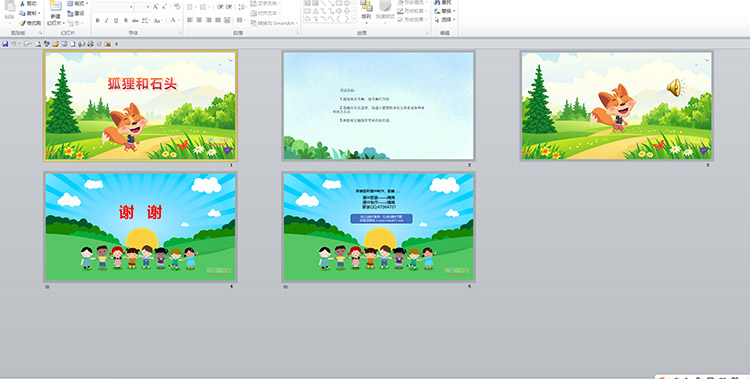The width and height of the screenshot is (750, 379).
Task: Open the Paragraph dialog launcher
Action: tap(298, 33)
